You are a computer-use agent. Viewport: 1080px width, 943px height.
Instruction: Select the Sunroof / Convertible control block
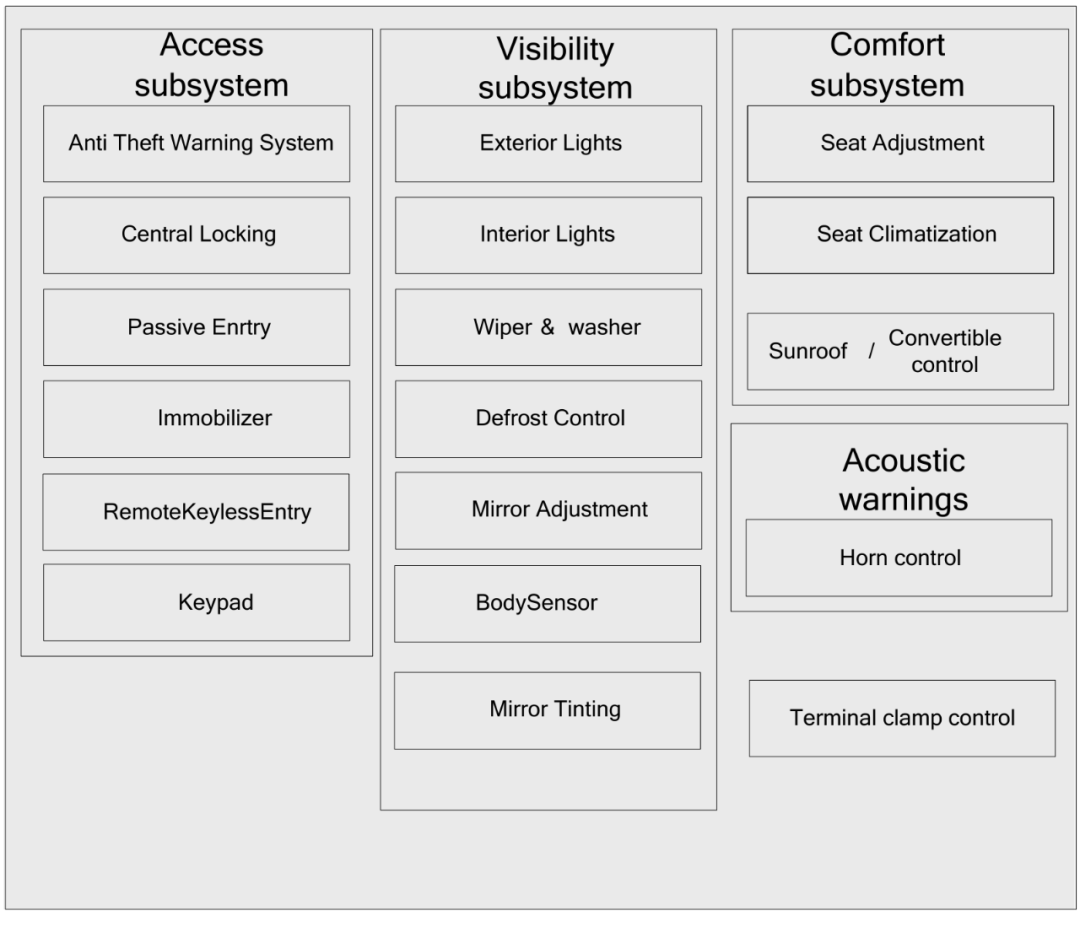point(900,351)
